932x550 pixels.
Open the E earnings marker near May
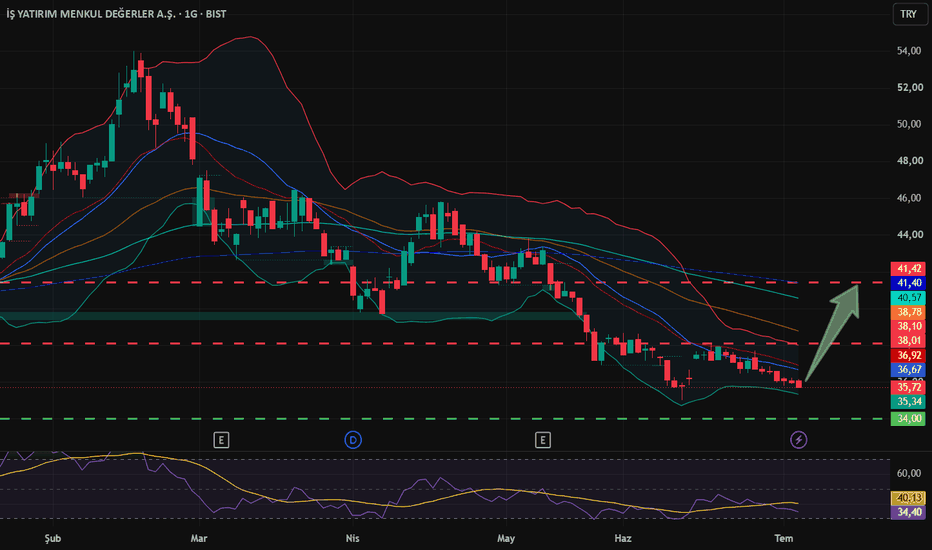[x=543, y=440]
